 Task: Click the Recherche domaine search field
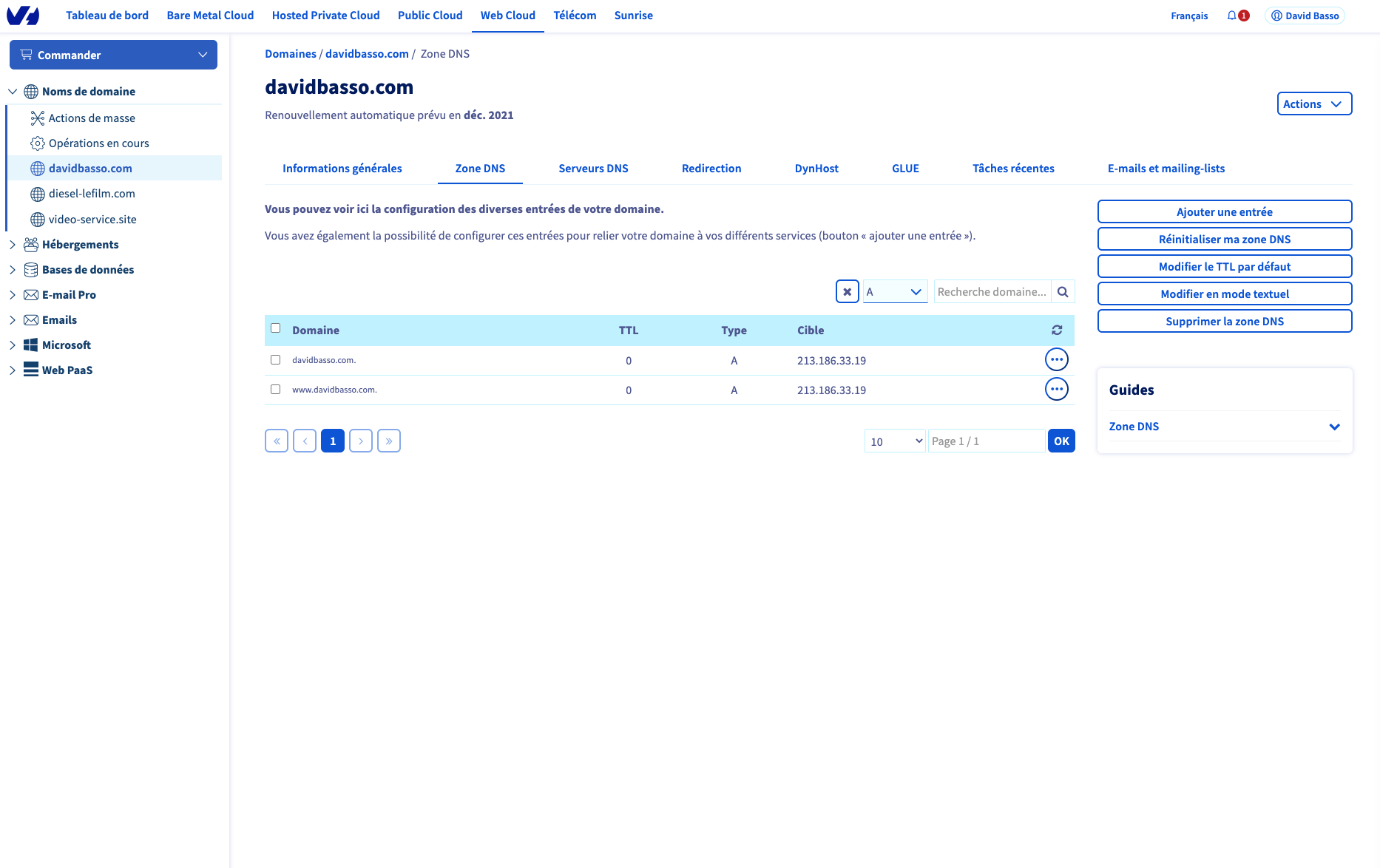point(992,292)
